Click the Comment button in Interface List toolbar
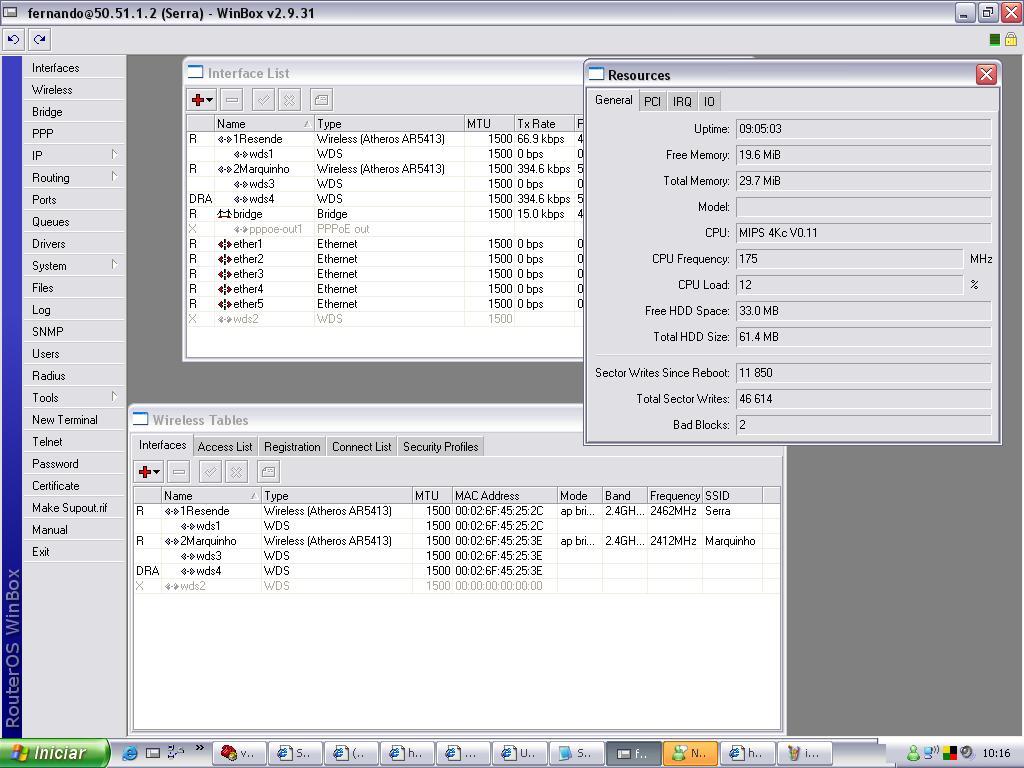The height and width of the screenshot is (768, 1024). [x=321, y=100]
